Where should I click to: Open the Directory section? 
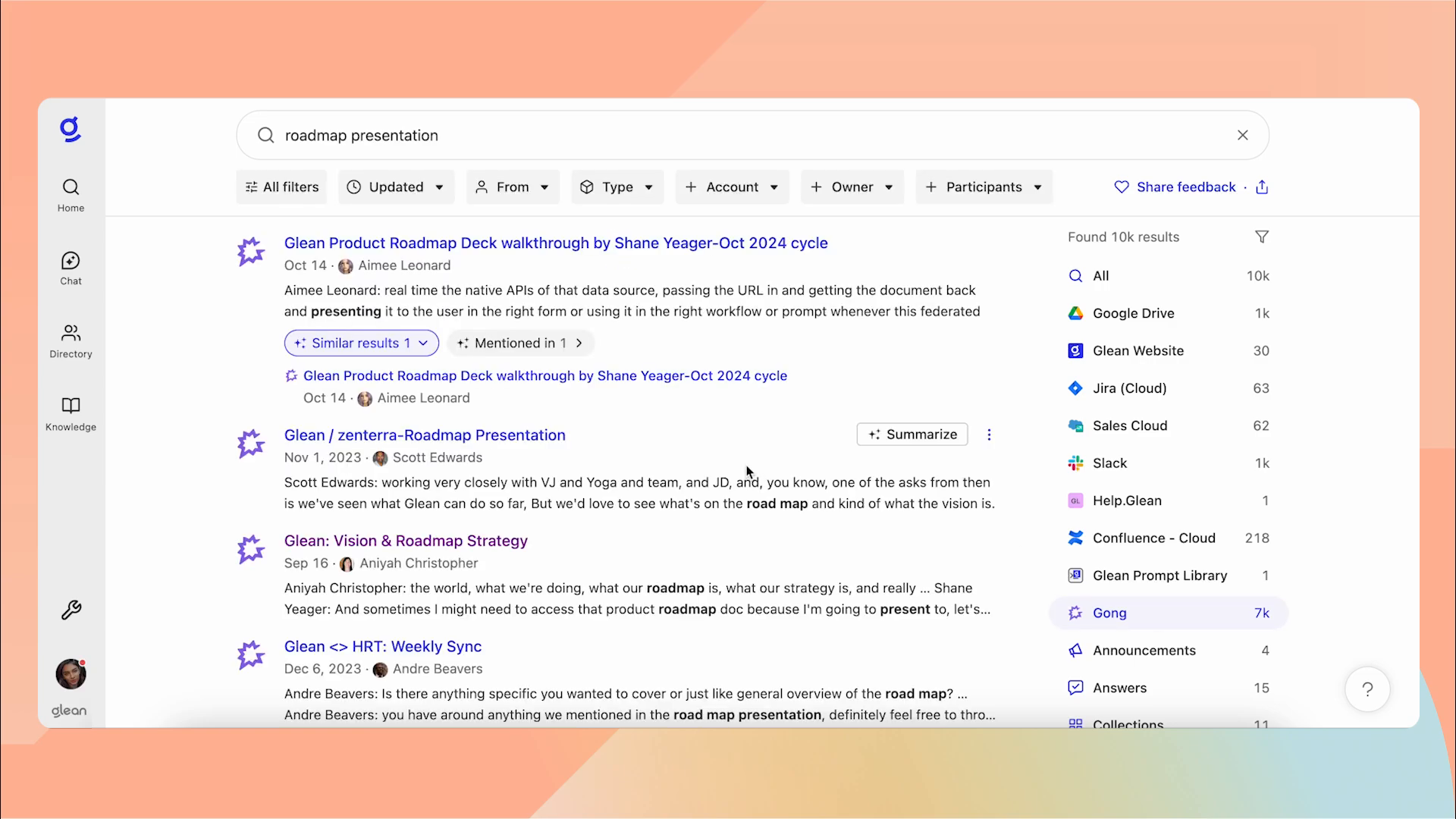tap(71, 340)
